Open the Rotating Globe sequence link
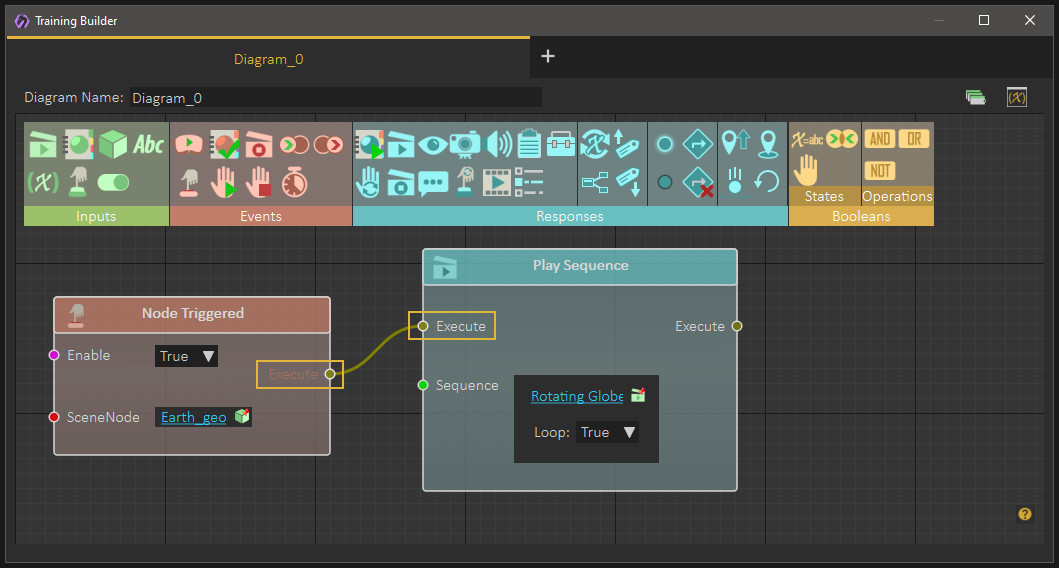The height and width of the screenshot is (568, 1059). 577,396
